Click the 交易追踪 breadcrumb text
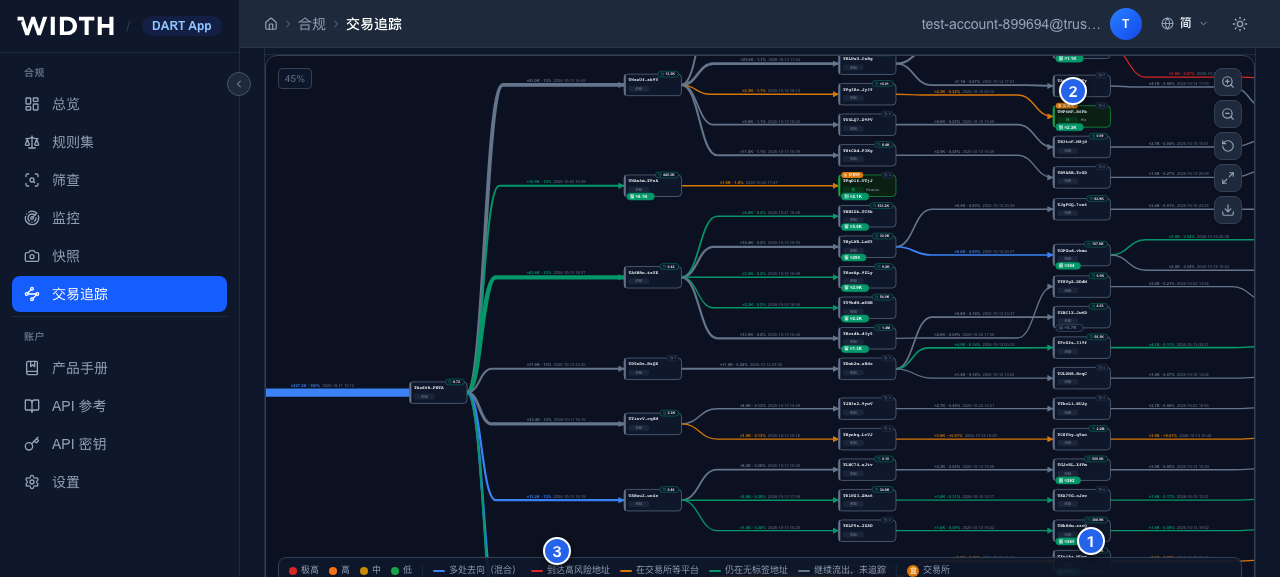The image size is (1280, 577). click(x=374, y=24)
